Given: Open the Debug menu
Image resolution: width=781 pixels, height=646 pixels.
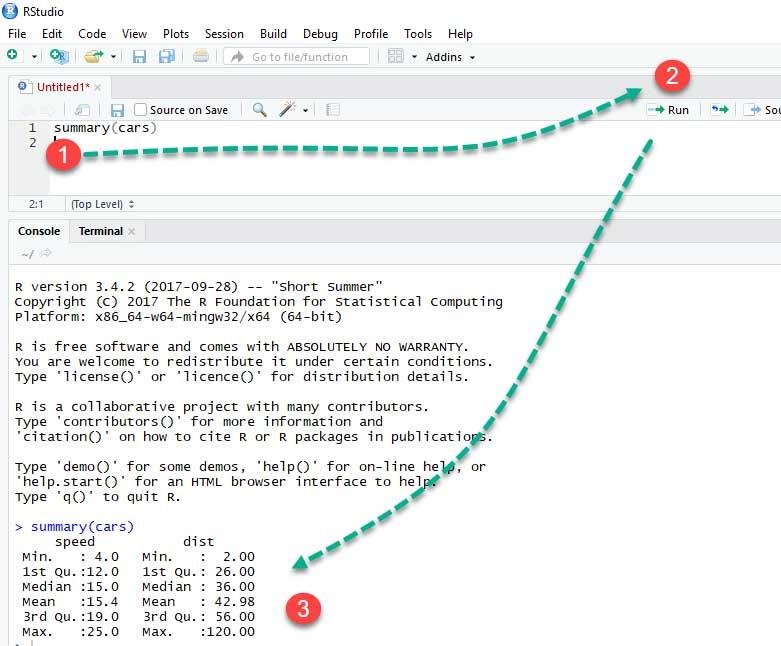Looking at the screenshot, I should click(x=320, y=34).
